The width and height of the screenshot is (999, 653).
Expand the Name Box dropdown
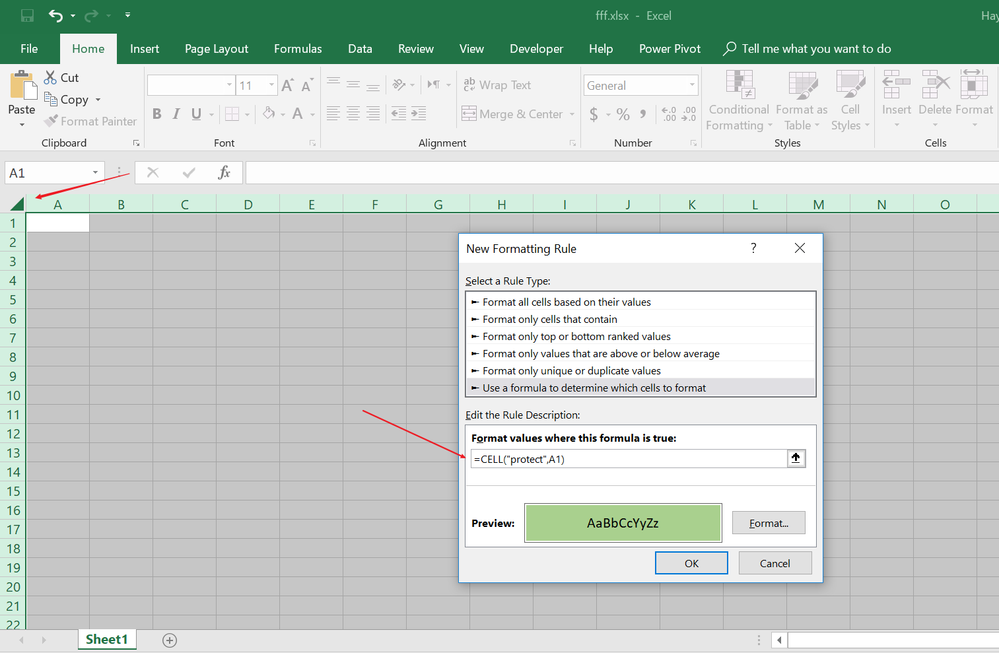[95, 173]
